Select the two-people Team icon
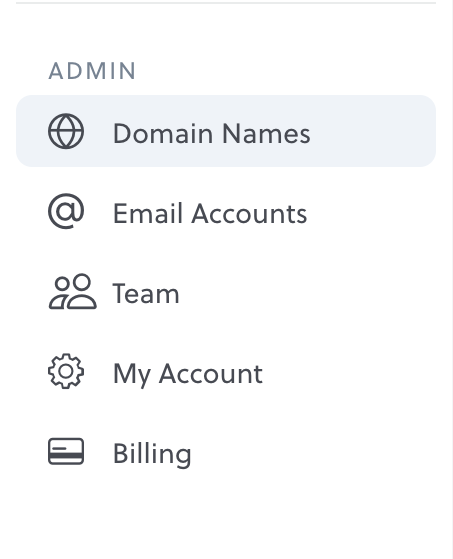Screen dimensions: 453x559 point(72,291)
